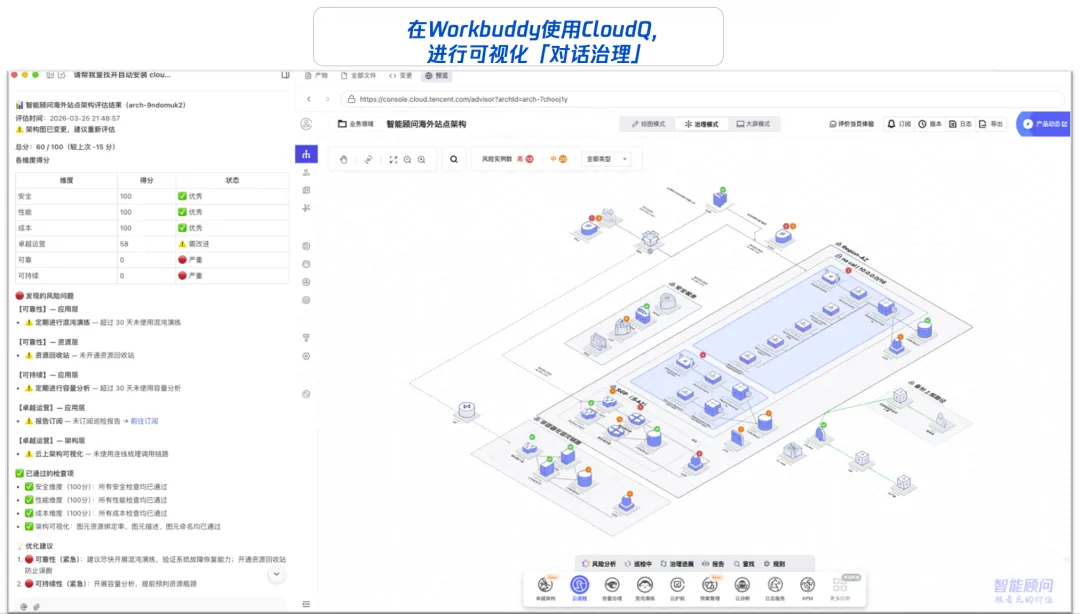
Task: Select the 查找 tab above the dock
Action: 744,564
